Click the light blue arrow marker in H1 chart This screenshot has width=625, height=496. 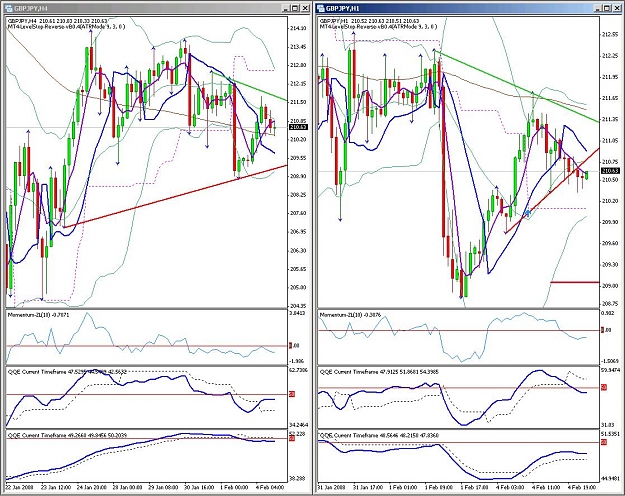(528, 213)
